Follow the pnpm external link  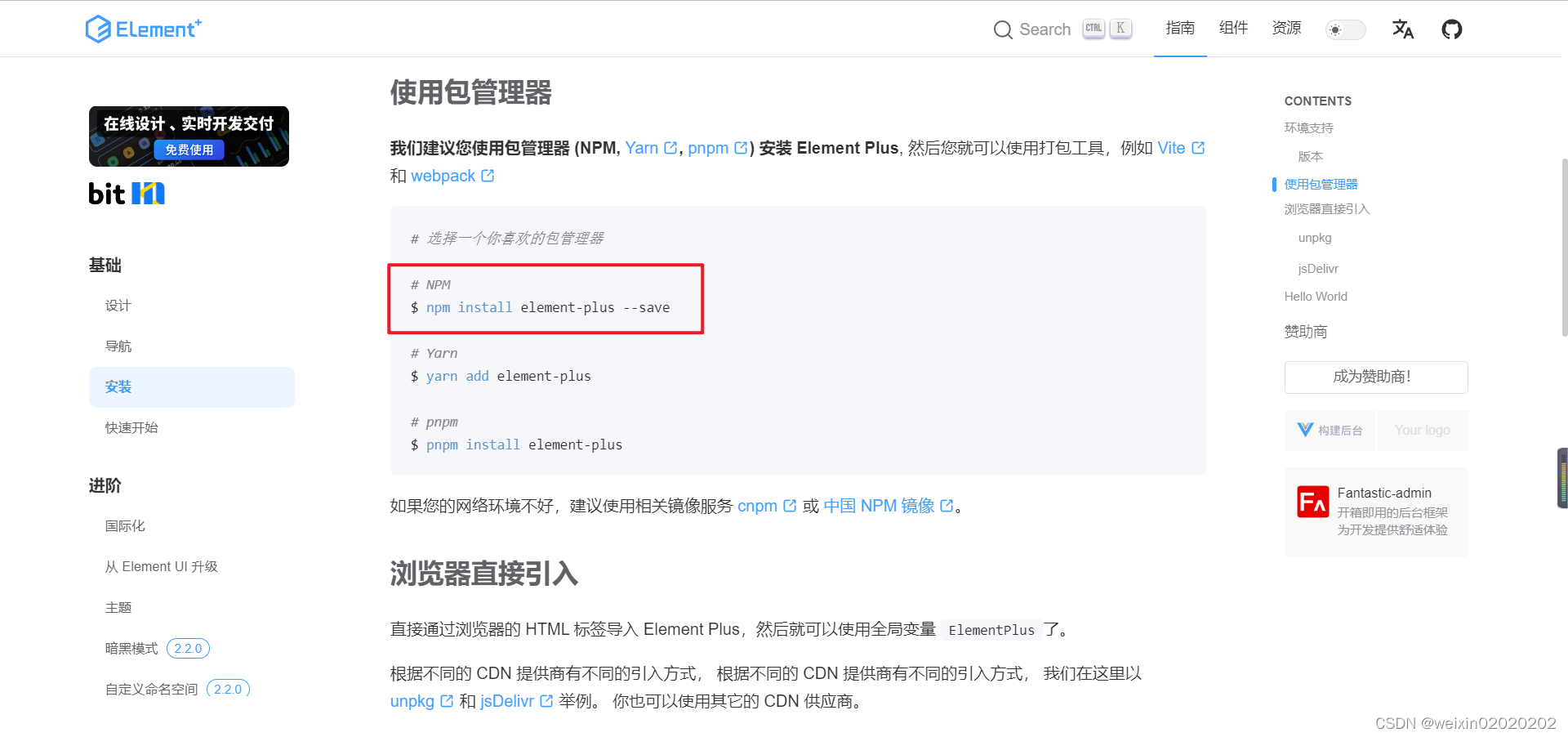[718, 148]
